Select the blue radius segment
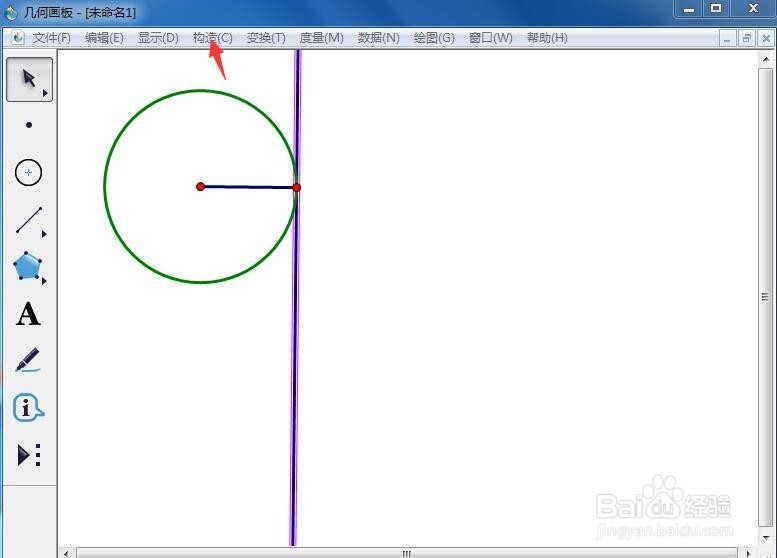This screenshot has height=558, width=777. [x=248, y=187]
